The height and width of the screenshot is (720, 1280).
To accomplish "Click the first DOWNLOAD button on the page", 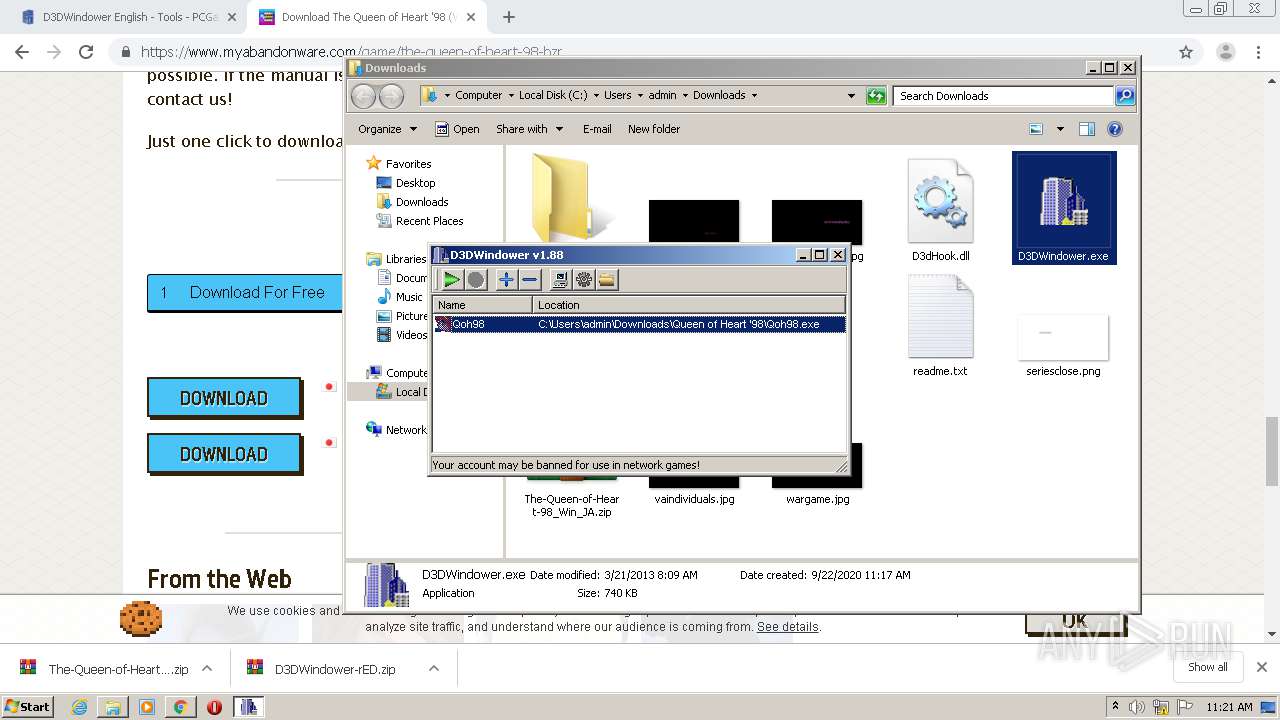I will 224,398.
